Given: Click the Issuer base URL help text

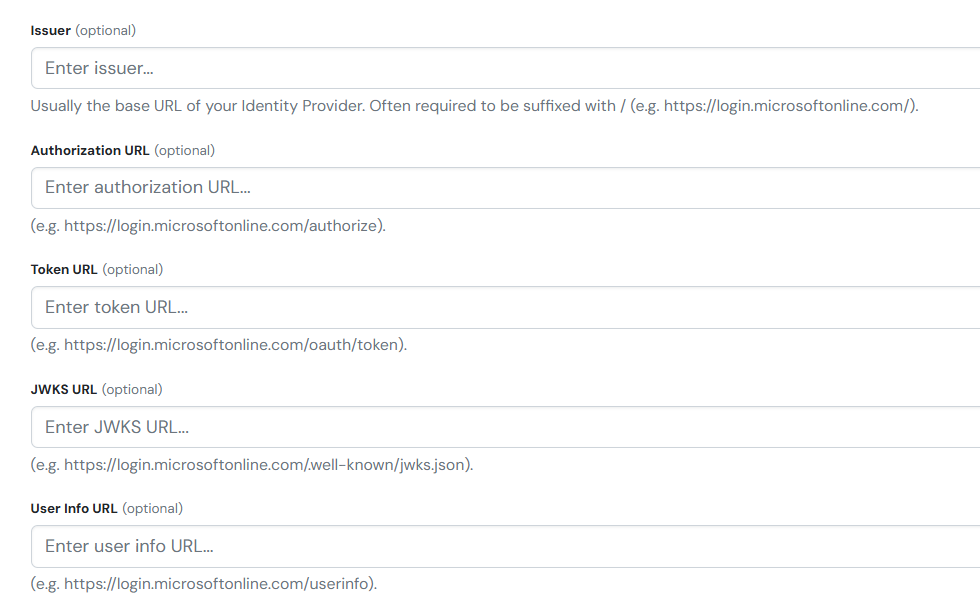Looking at the screenshot, I should [x=474, y=106].
